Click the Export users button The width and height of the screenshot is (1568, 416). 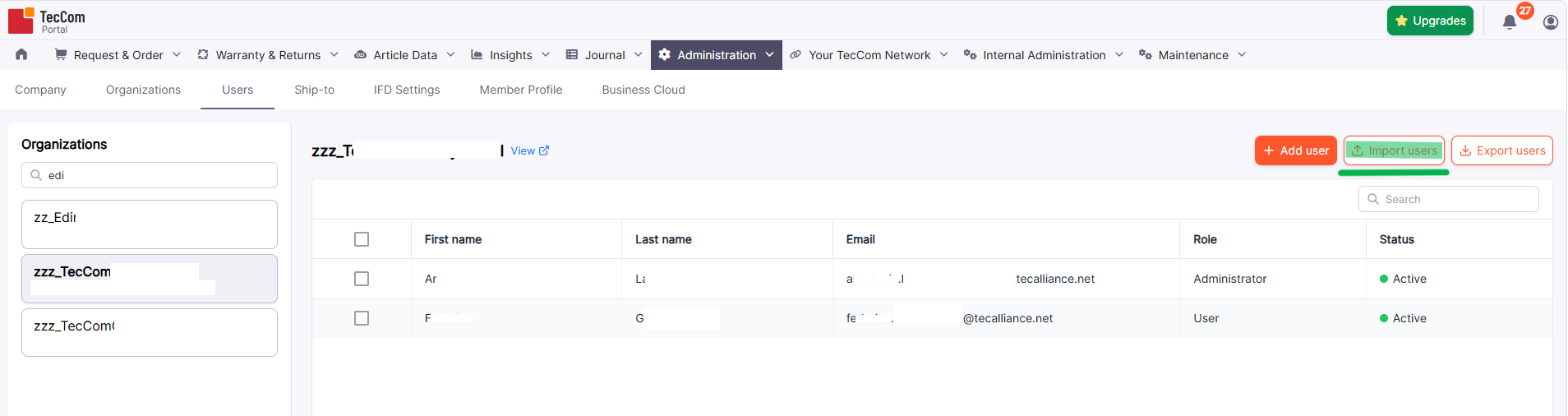[x=1502, y=150]
